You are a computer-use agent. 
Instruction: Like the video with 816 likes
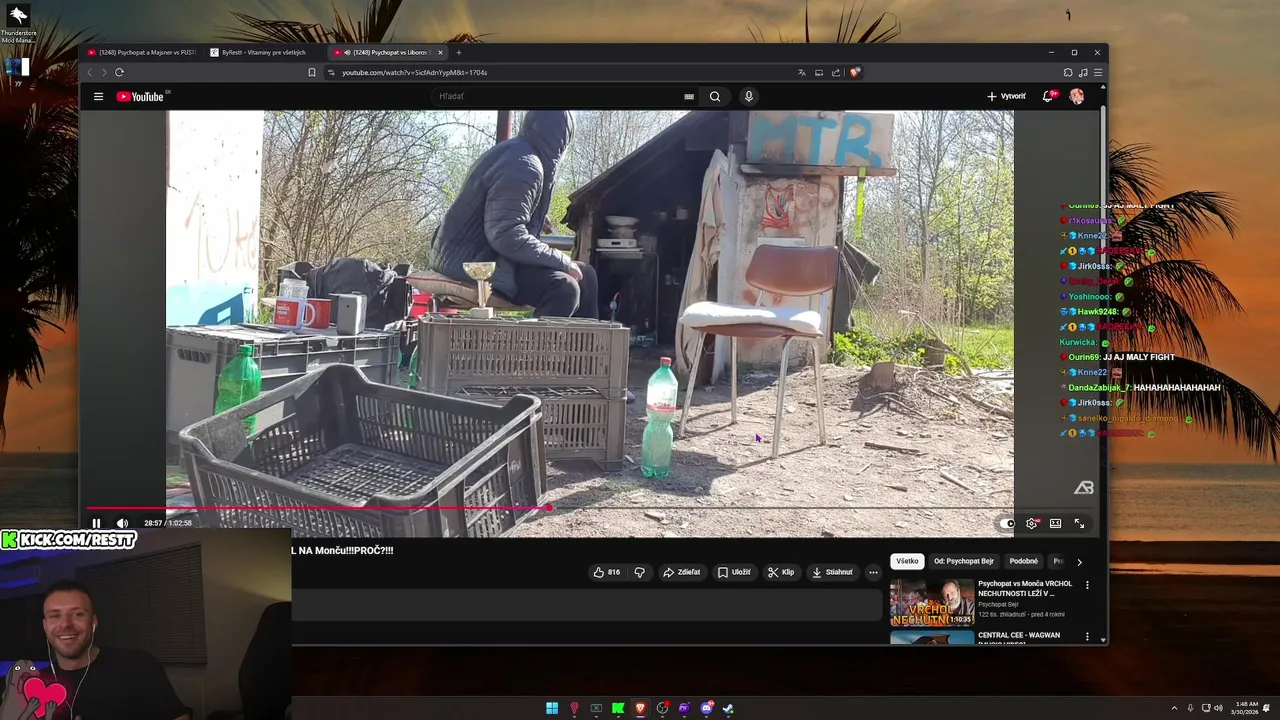606,572
